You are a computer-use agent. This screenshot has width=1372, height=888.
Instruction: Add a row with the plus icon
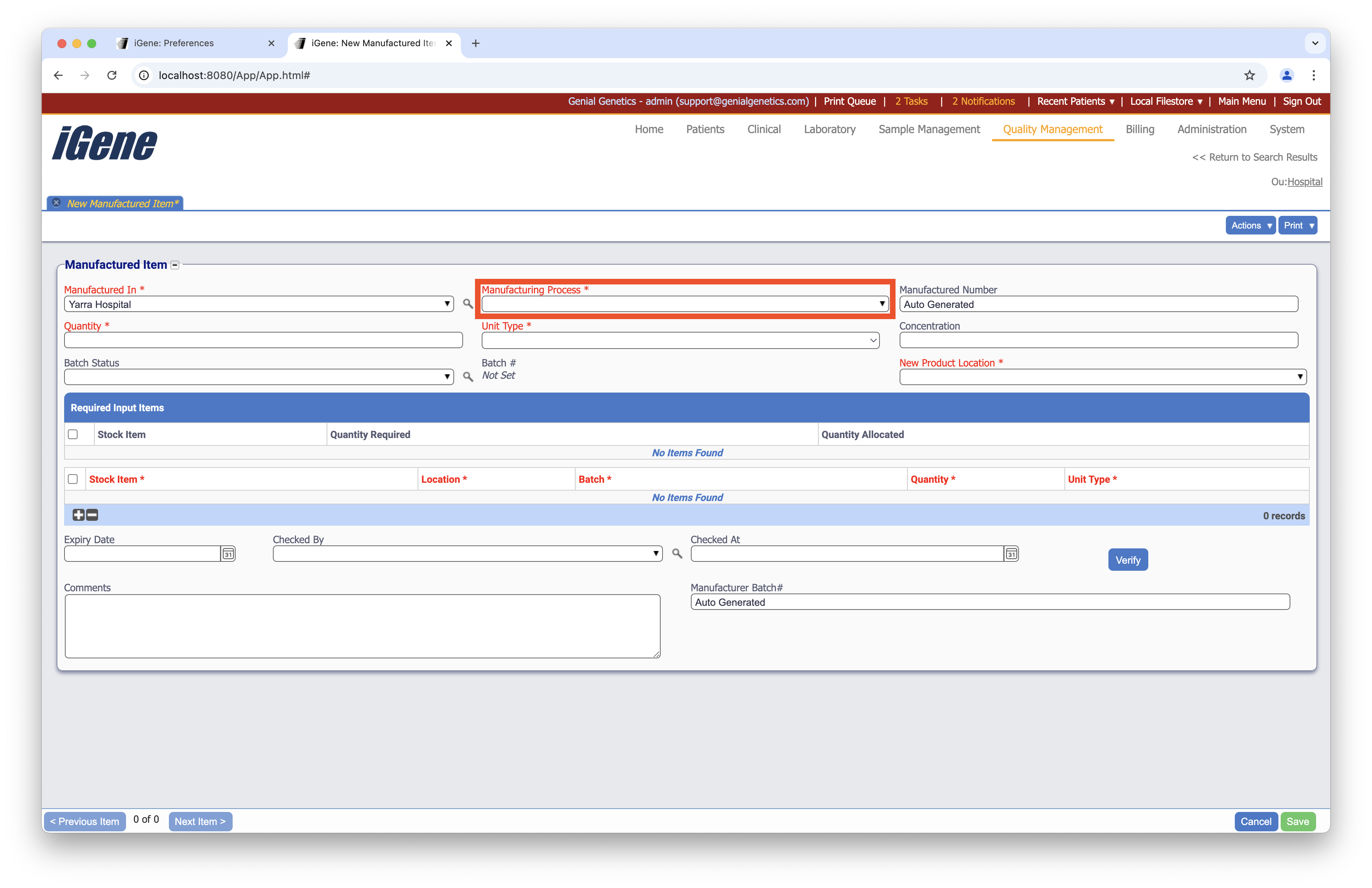point(78,515)
